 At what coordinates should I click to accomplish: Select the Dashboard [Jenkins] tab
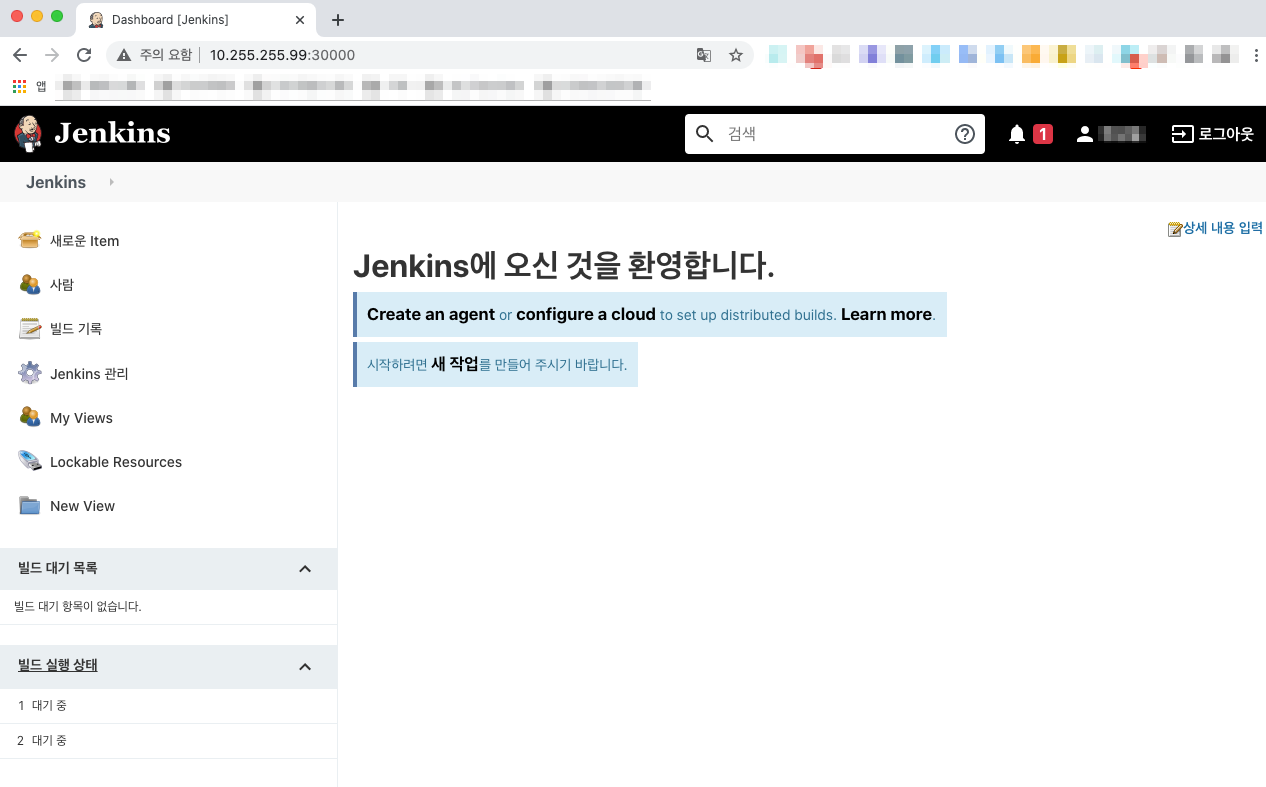pos(196,20)
